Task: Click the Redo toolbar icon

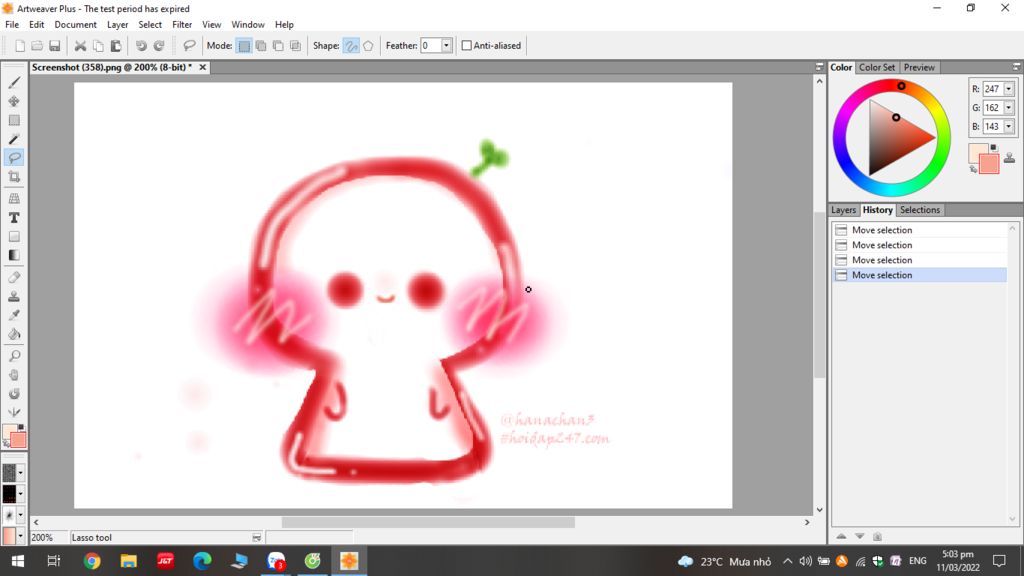Action: (x=159, y=46)
